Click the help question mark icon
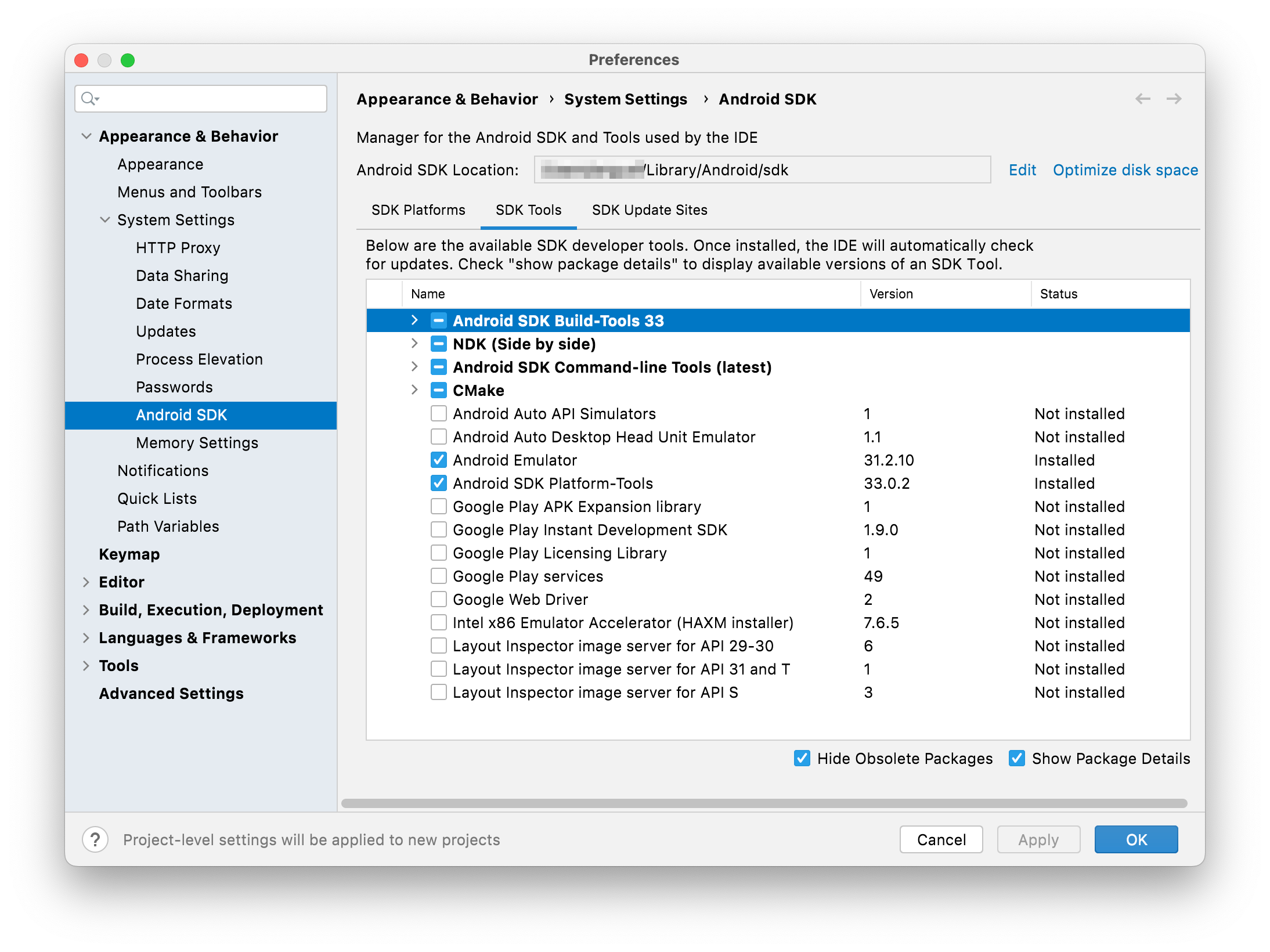 [95, 839]
